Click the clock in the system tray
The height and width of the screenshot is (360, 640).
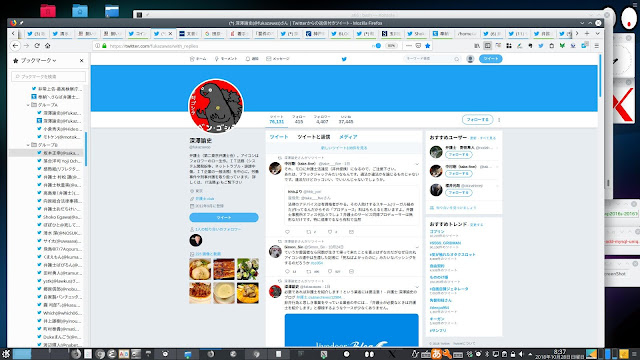[x=560, y=354]
